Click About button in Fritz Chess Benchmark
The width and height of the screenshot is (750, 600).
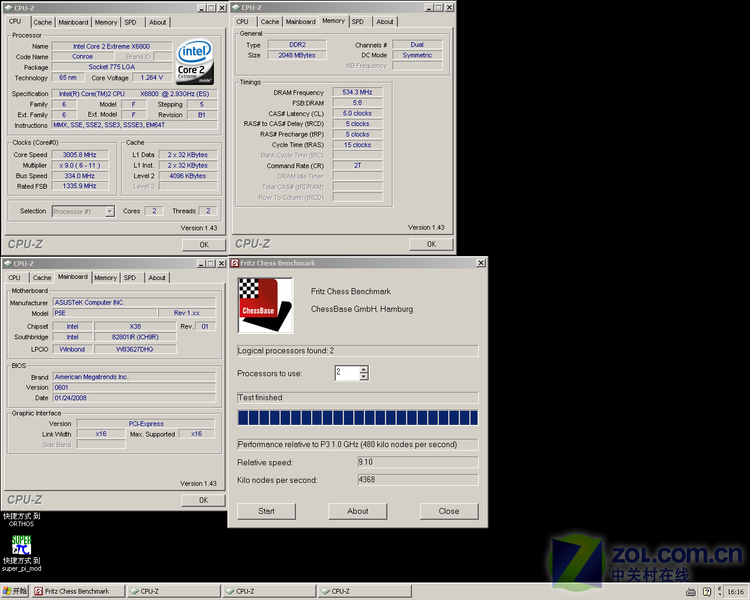358,511
